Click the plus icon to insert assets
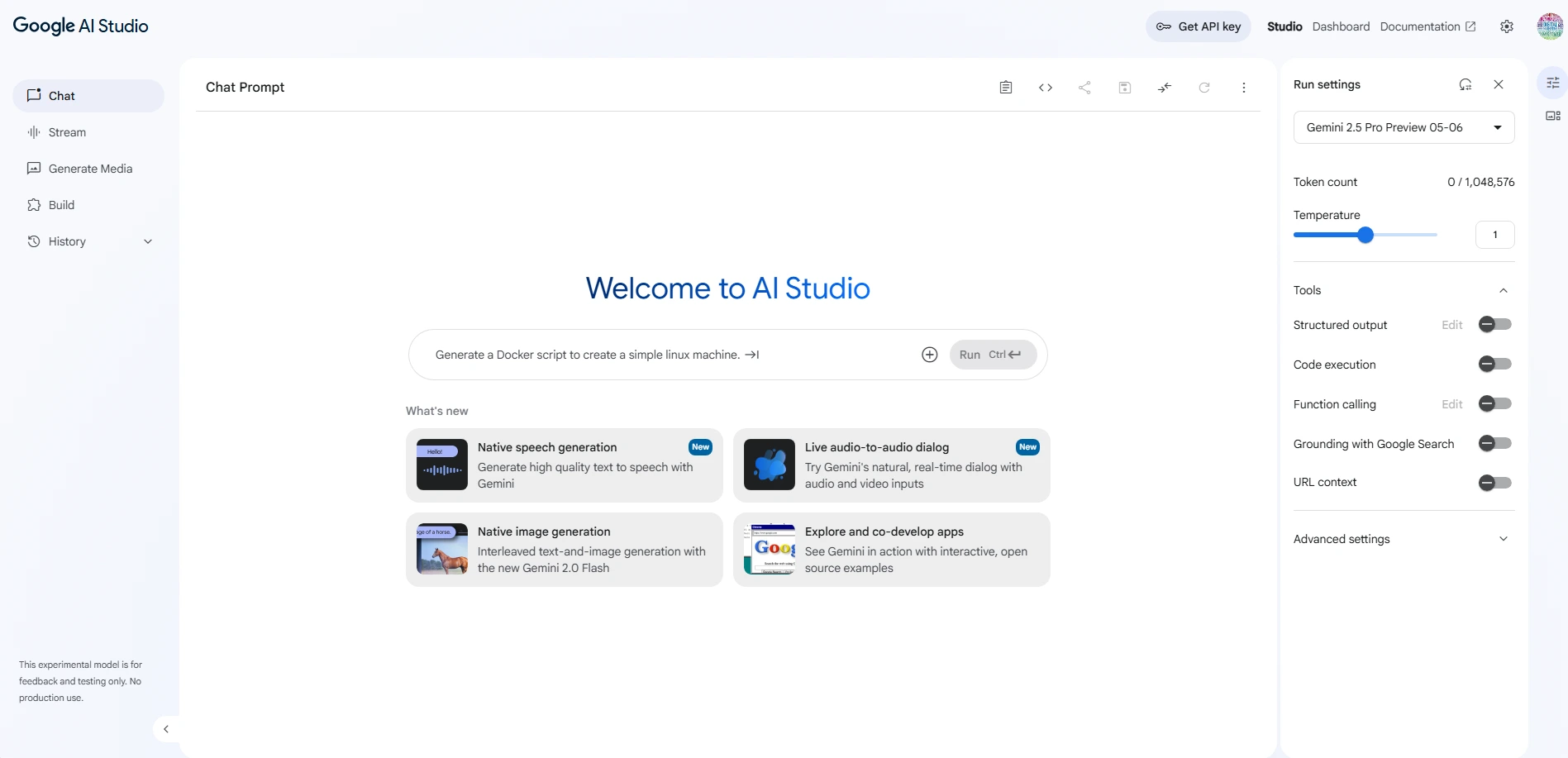 (x=930, y=355)
